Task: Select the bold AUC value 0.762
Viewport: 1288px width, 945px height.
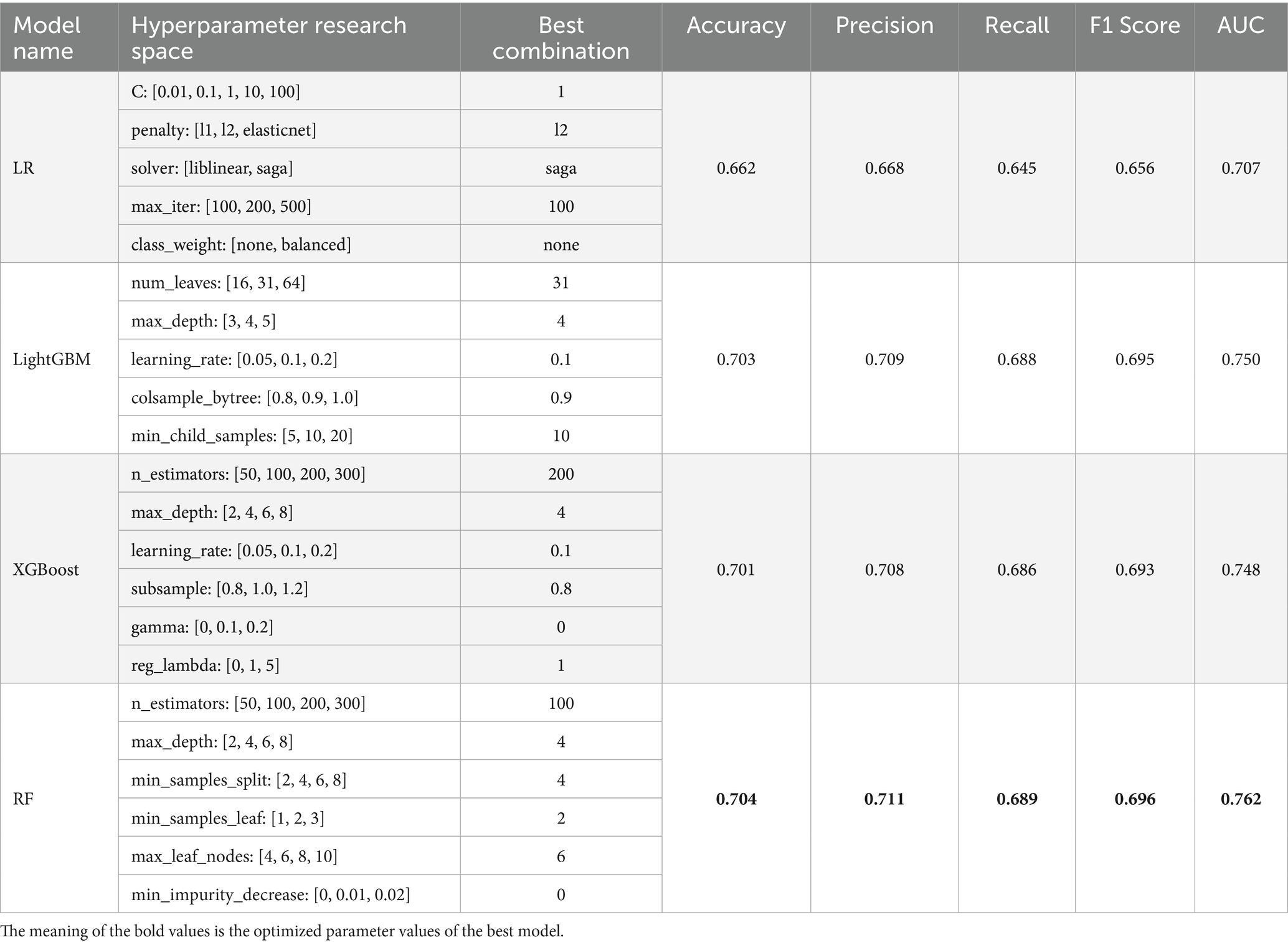Action: click(x=1240, y=799)
